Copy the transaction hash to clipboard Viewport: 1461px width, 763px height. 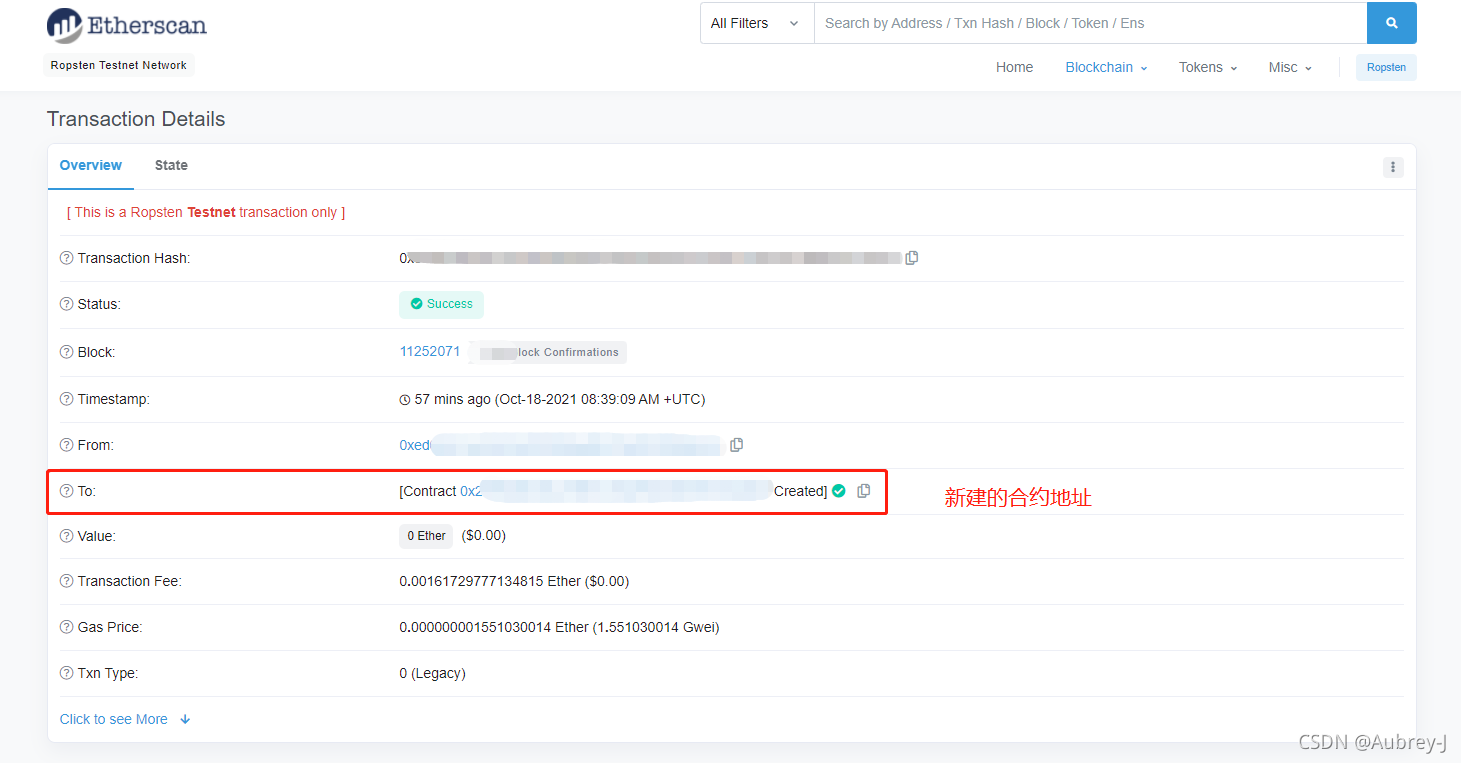tap(912, 258)
